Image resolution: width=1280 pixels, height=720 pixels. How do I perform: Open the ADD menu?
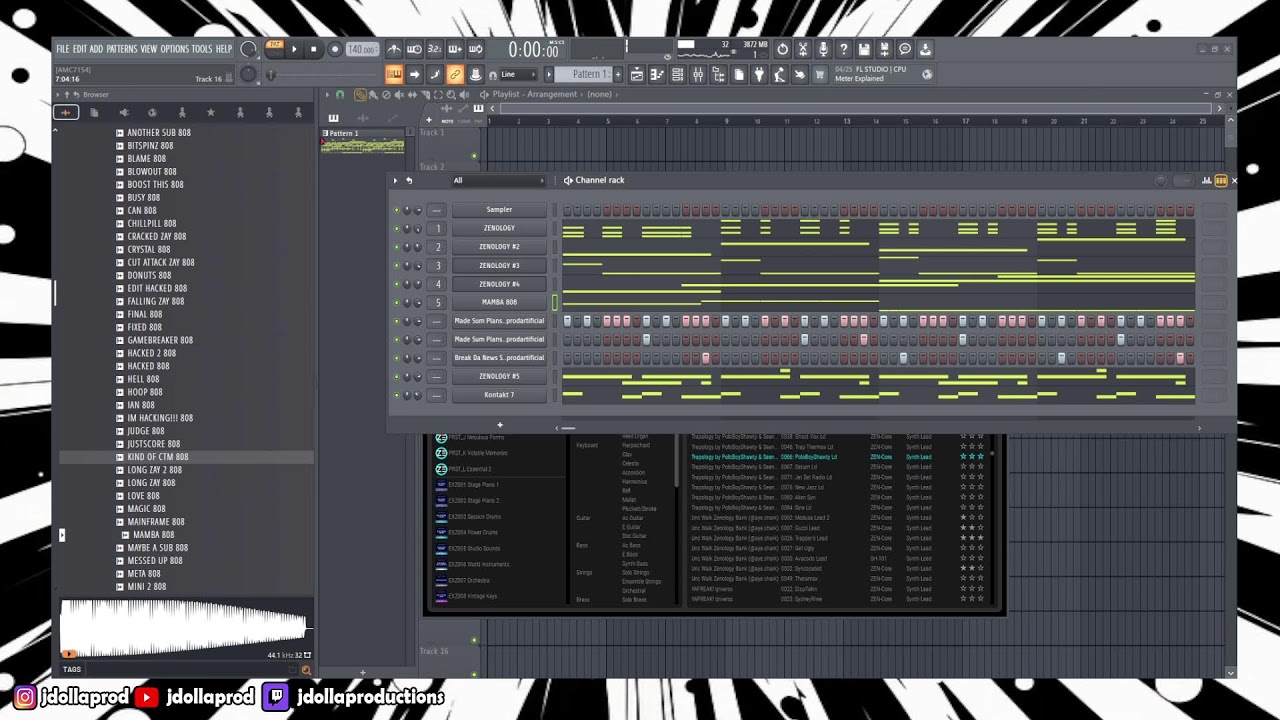tap(96, 49)
